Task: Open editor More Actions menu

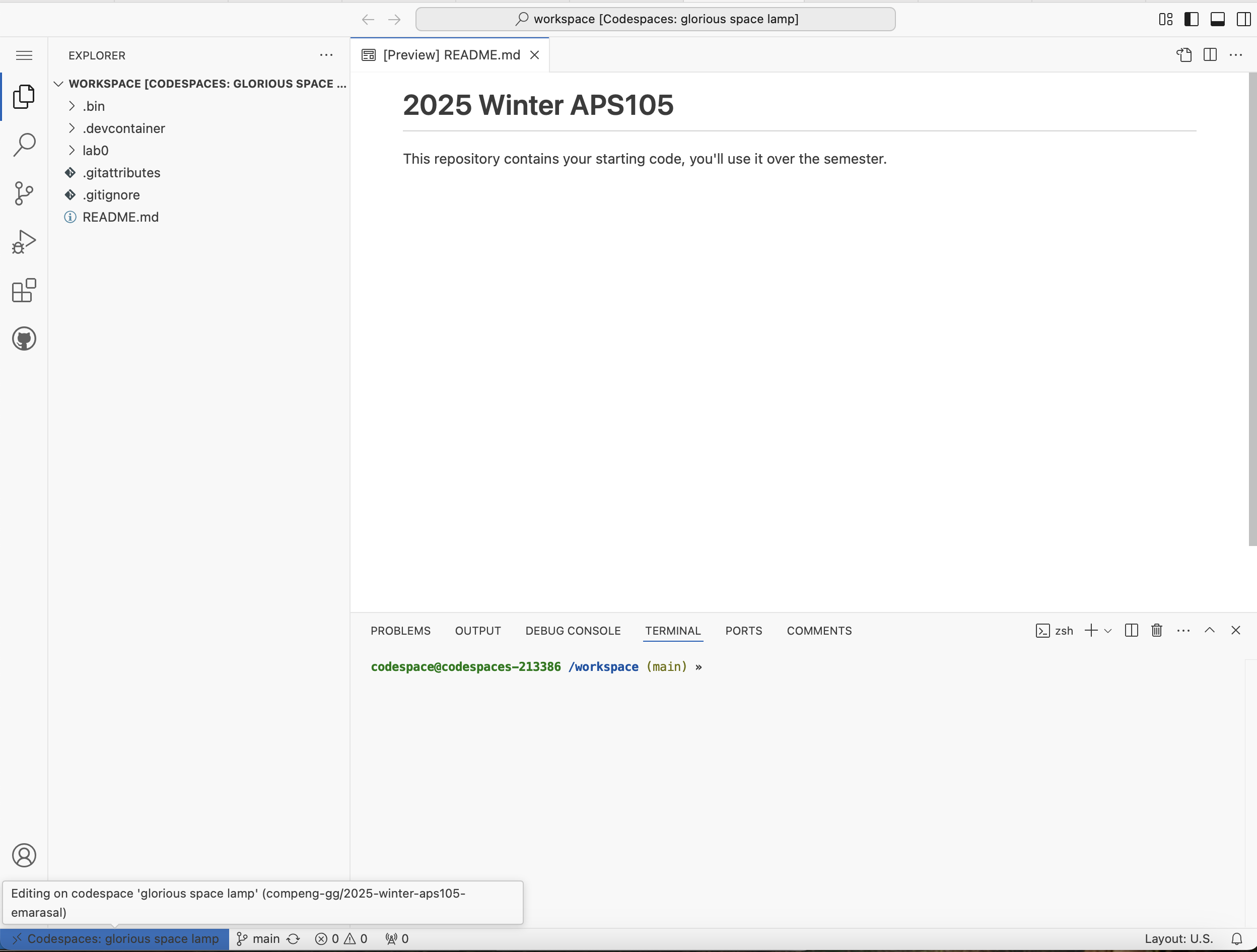Action: click(1236, 55)
